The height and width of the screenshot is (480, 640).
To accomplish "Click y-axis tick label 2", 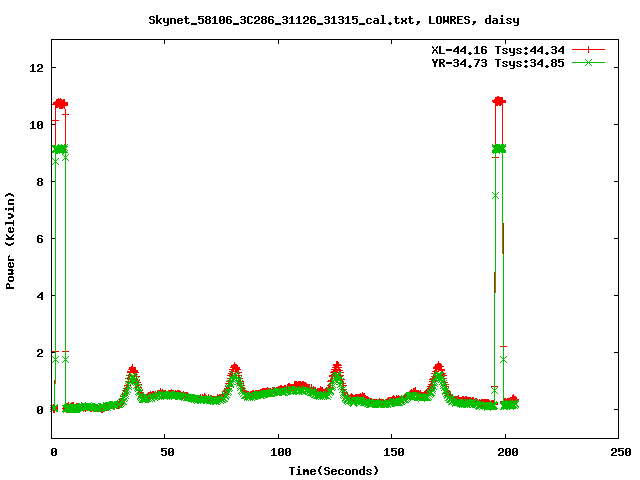I will pos(40,353).
